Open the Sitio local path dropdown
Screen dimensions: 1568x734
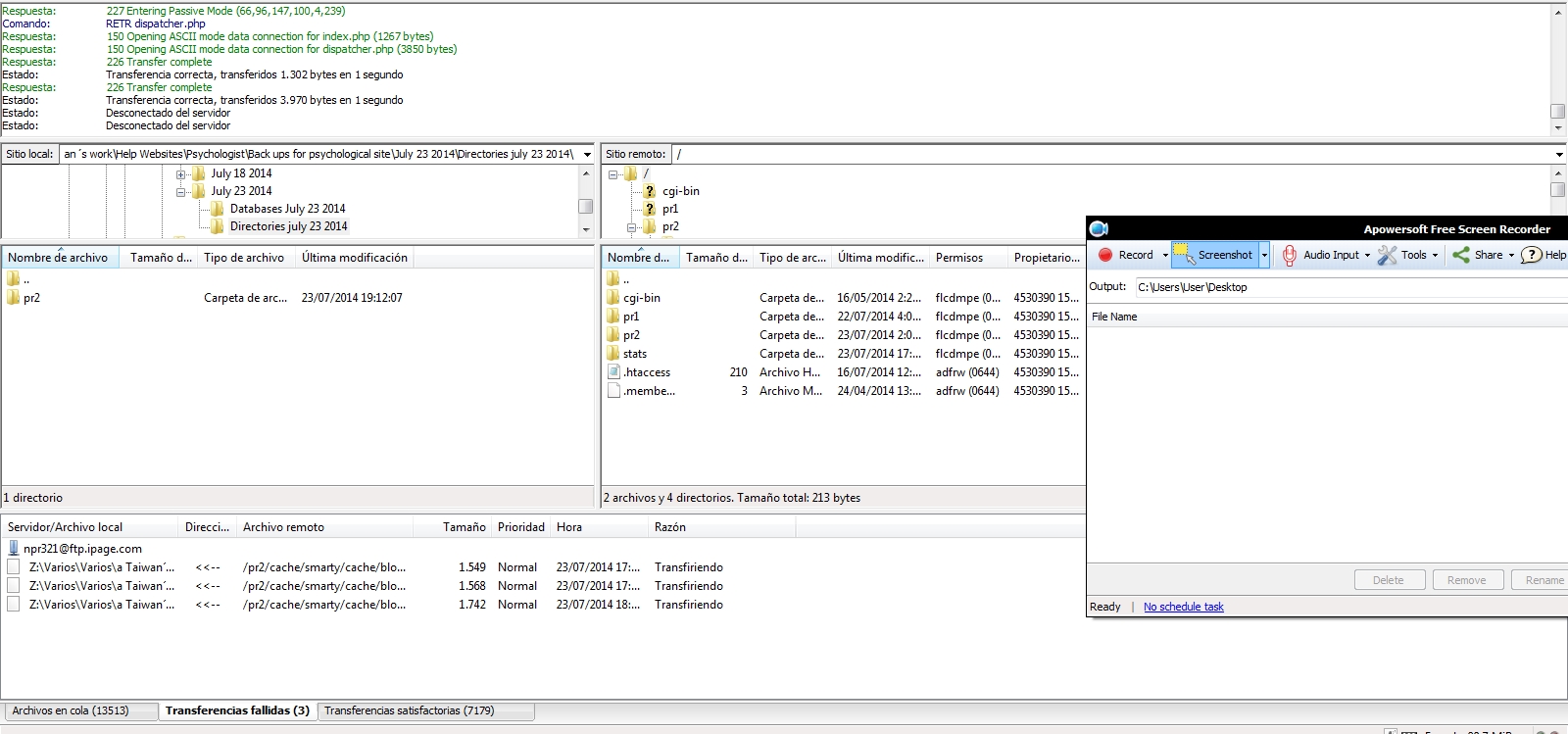587,155
